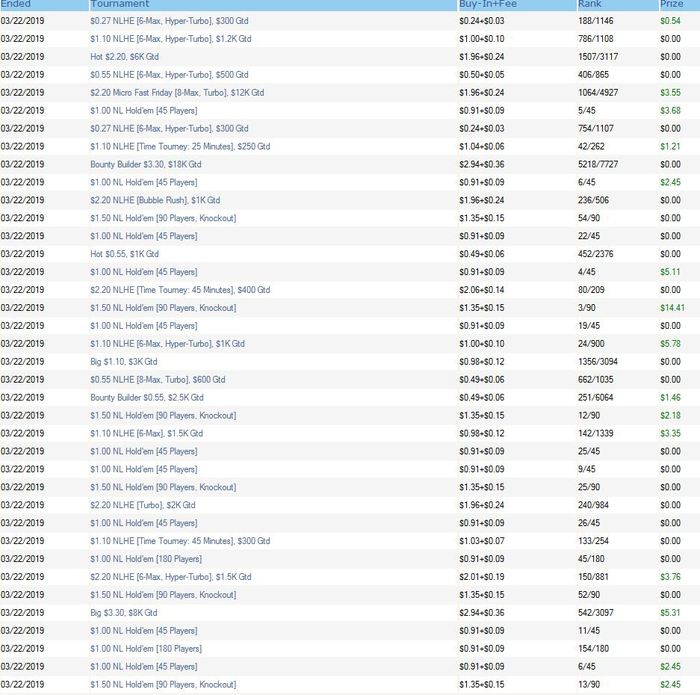Select the 26/45 rank cell

click(589, 523)
